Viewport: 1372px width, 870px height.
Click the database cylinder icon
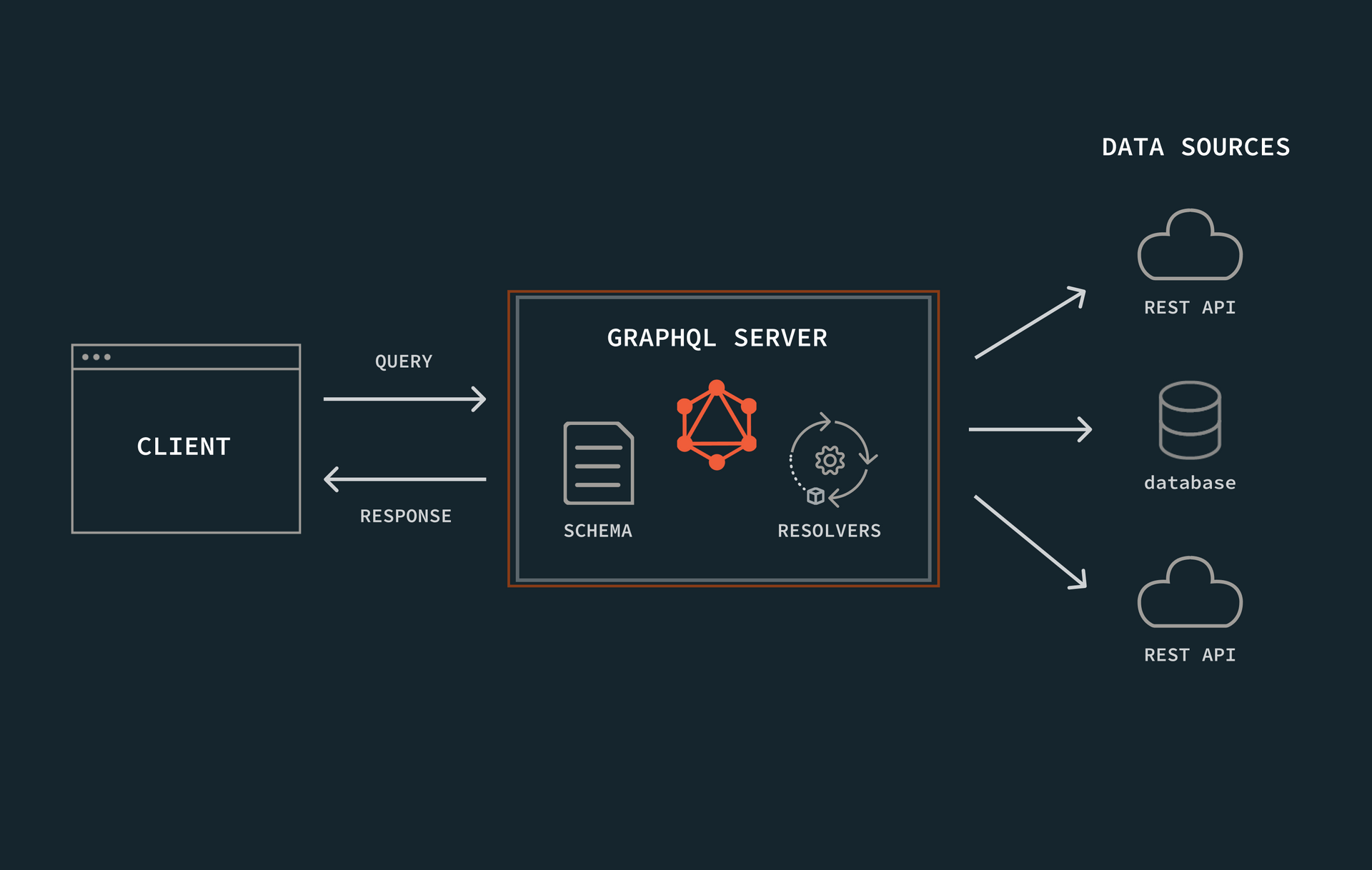[x=1190, y=419]
